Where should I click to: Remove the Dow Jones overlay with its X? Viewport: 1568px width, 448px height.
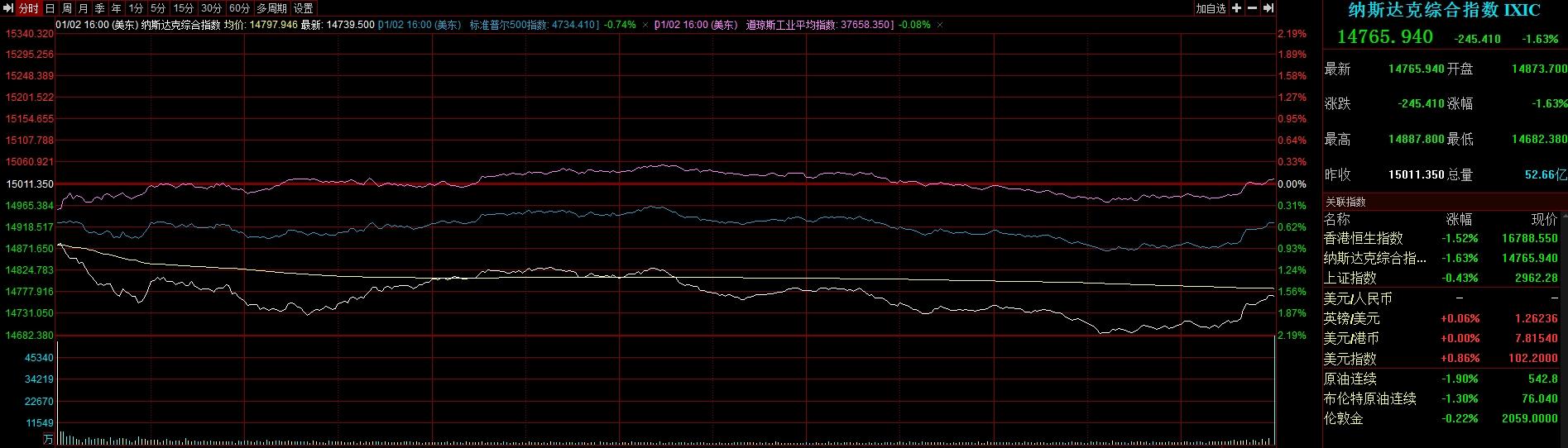click(940, 25)
